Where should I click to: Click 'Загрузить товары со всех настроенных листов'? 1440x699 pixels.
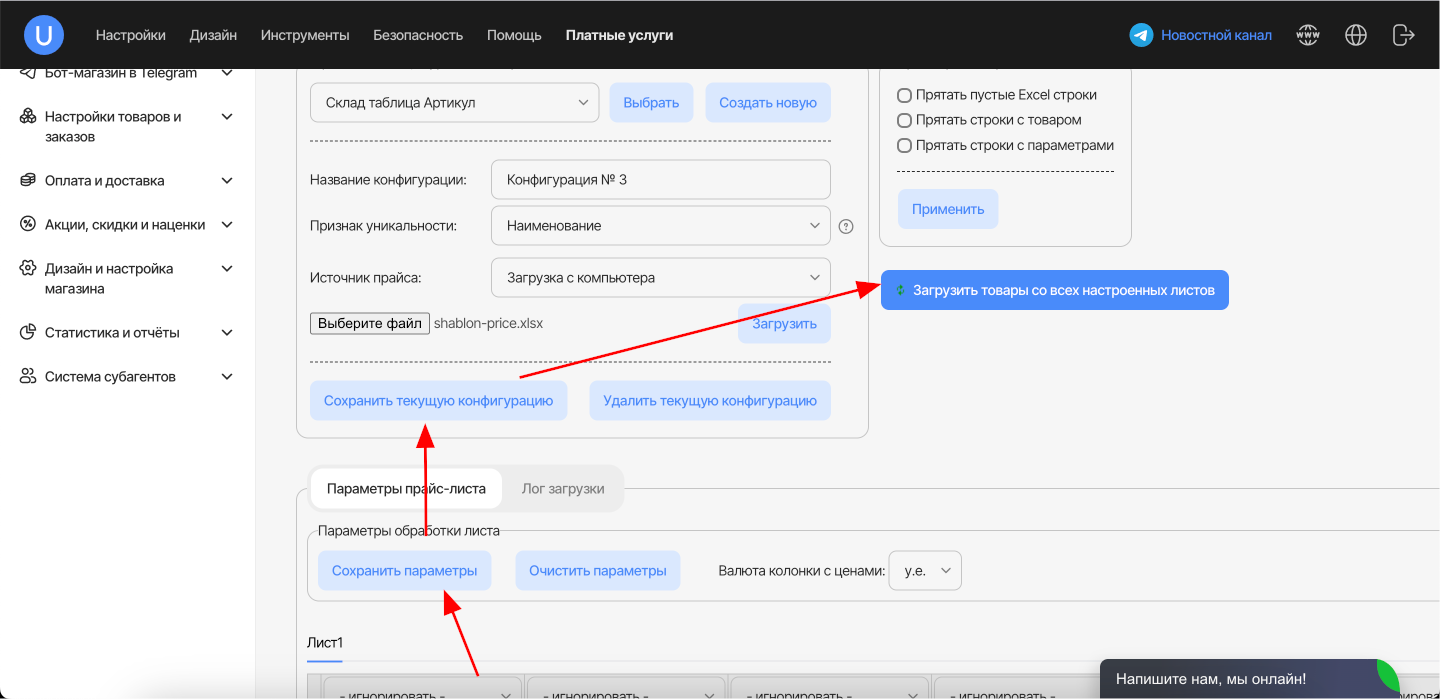1054,290
